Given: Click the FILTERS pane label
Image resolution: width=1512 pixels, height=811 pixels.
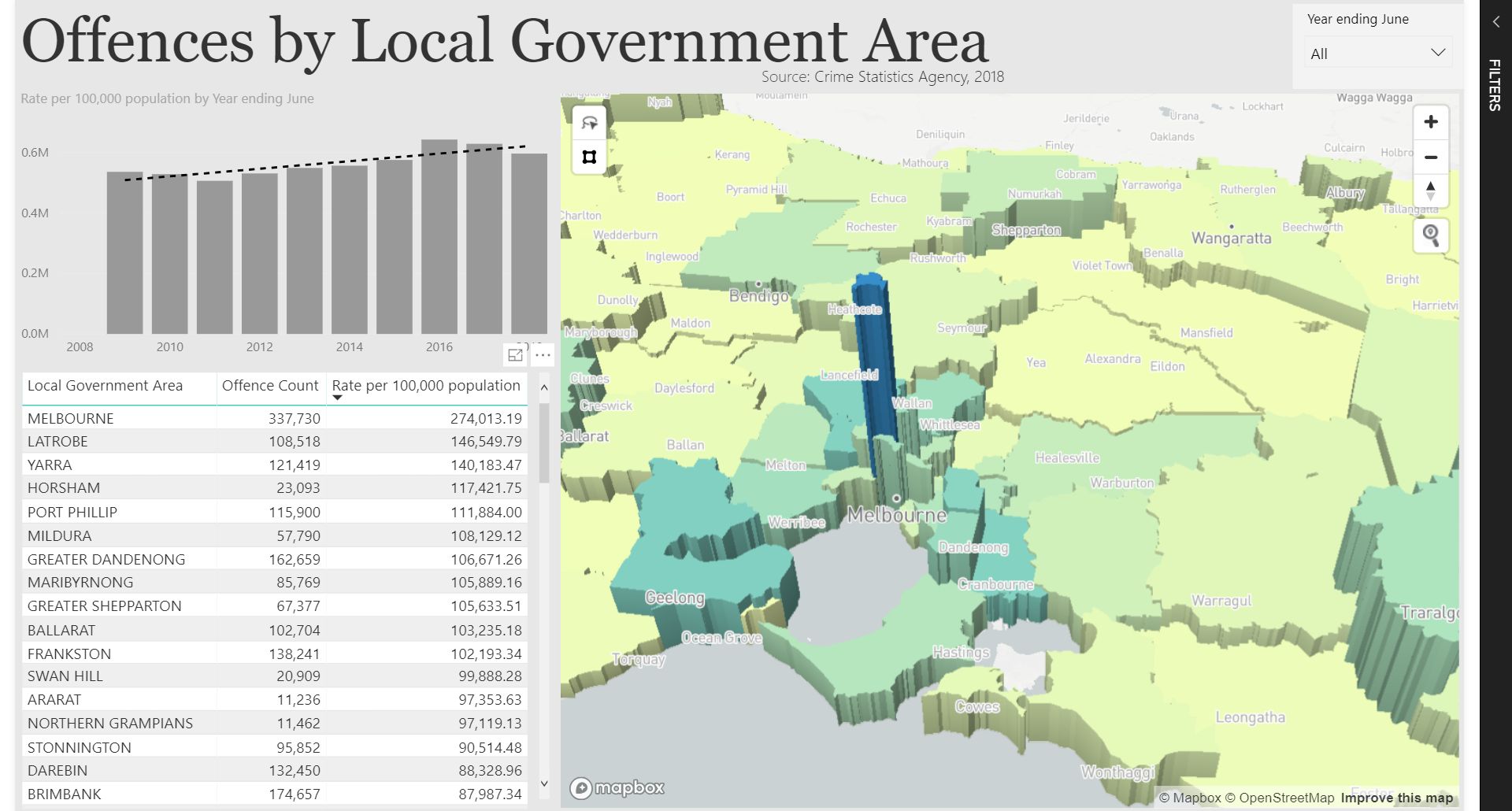Looking at the screenshot, I should point(1495,84).
